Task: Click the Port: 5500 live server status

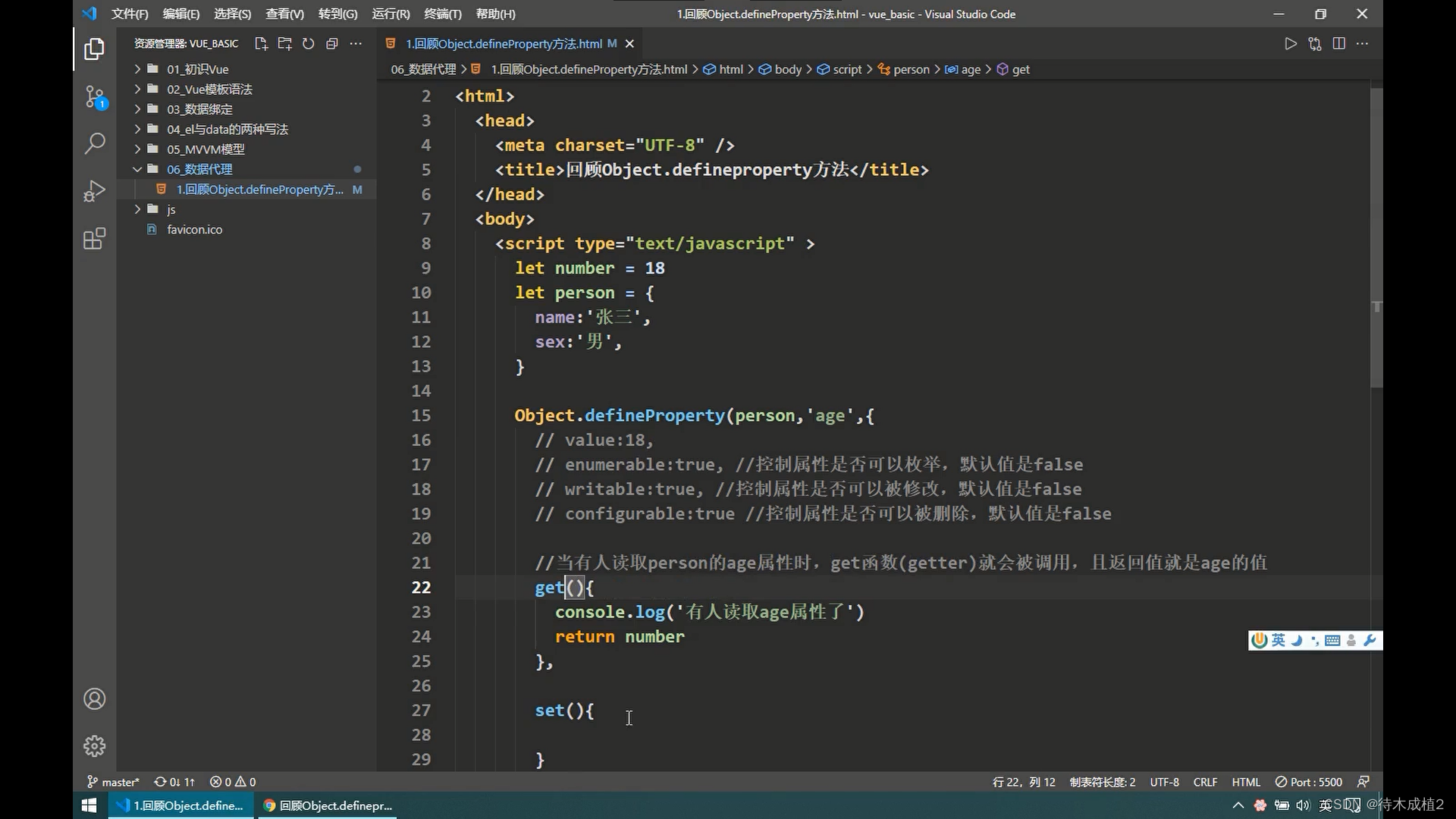Action: [x=1309, y=782]
